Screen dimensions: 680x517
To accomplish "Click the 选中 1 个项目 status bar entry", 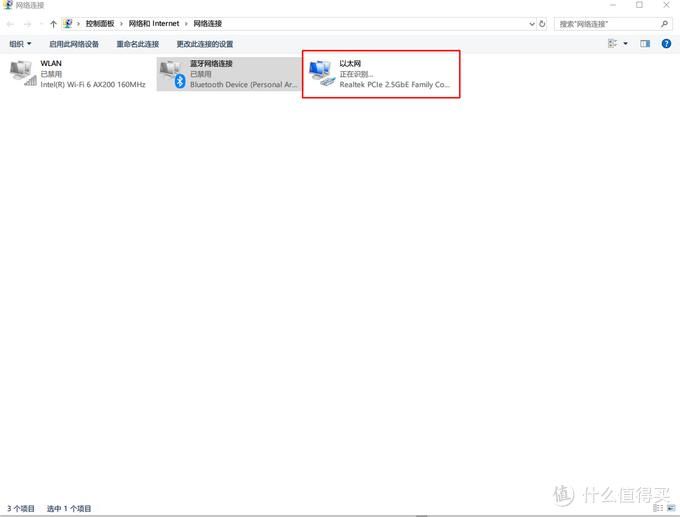I will [69, 508].
